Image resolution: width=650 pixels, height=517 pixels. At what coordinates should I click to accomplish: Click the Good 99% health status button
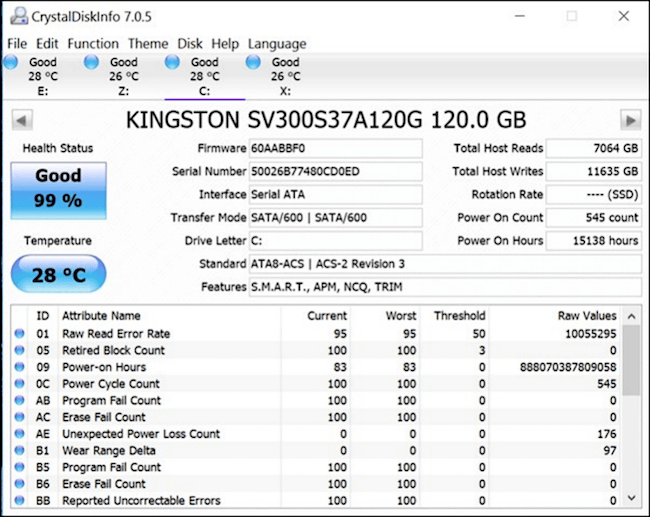58,190
